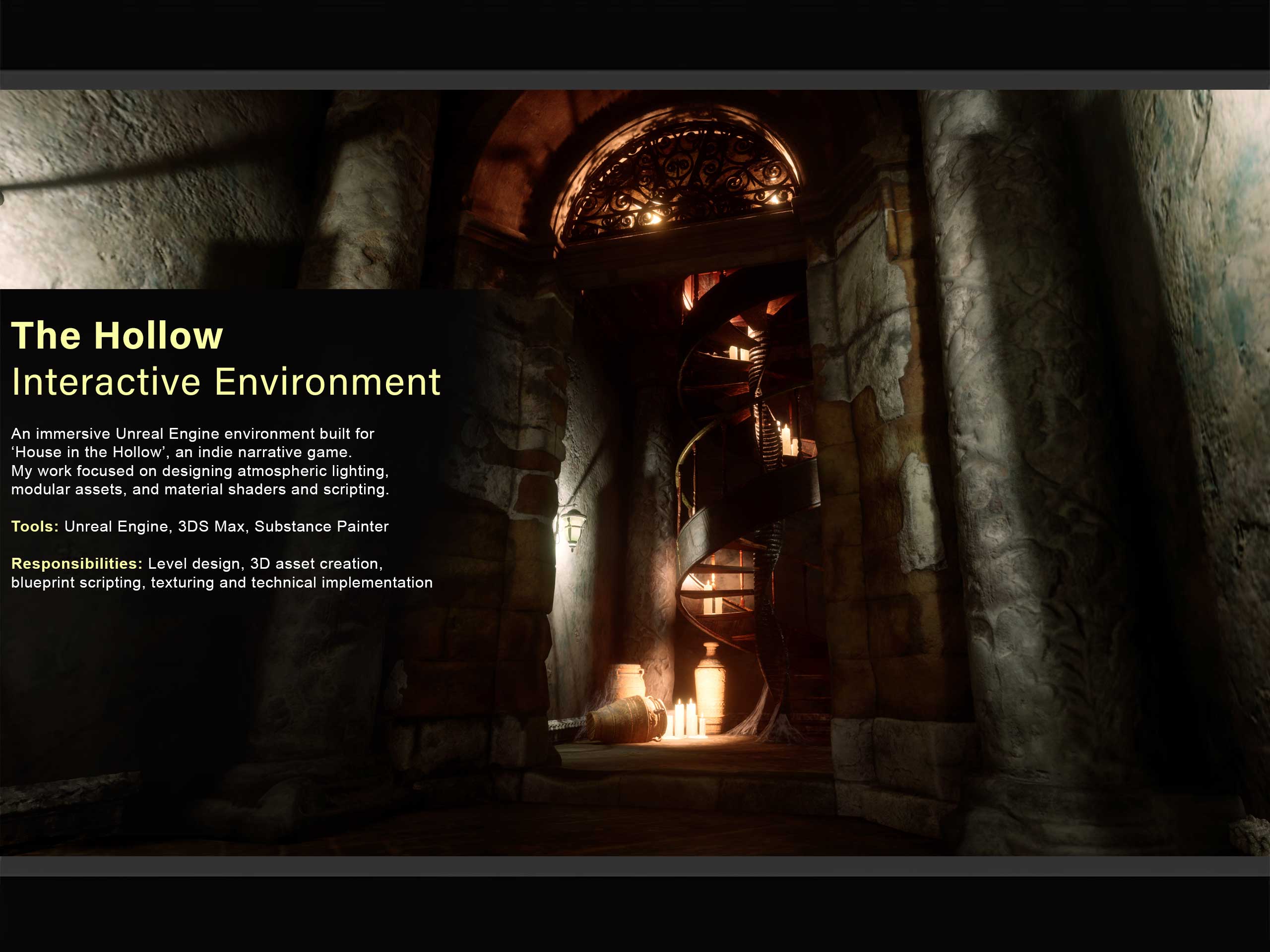Image resolution: width=1270 pixels, height=952 pixels.
Task: Click the yellow 'Responsibilities:' label
Action: (77, 564)
